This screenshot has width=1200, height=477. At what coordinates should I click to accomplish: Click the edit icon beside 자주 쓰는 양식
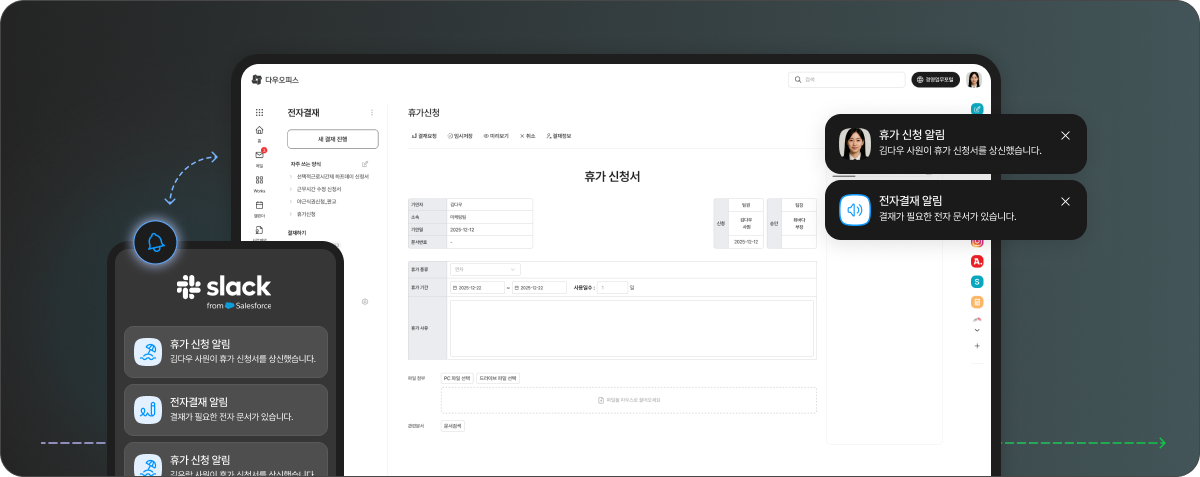click(365, 163)
